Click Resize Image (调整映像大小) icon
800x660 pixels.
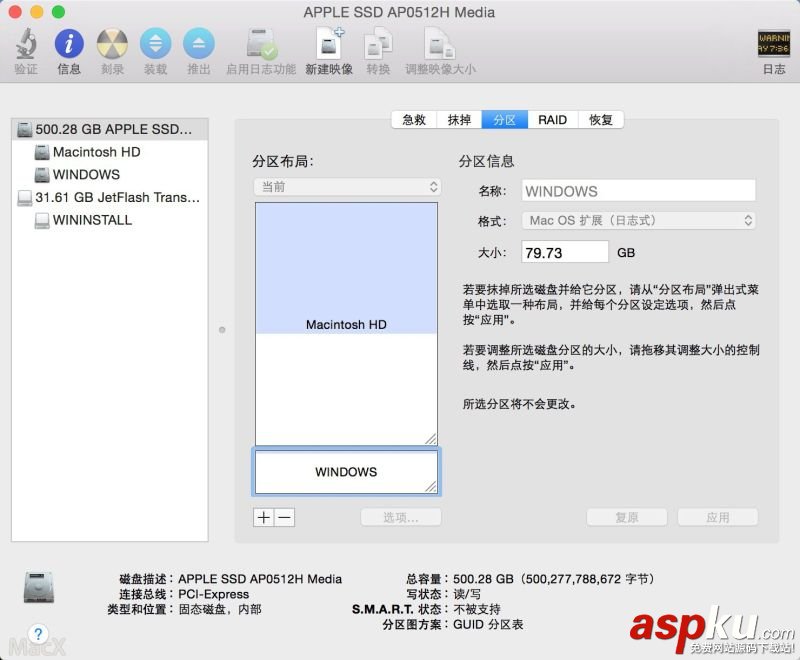pos(440,44)
